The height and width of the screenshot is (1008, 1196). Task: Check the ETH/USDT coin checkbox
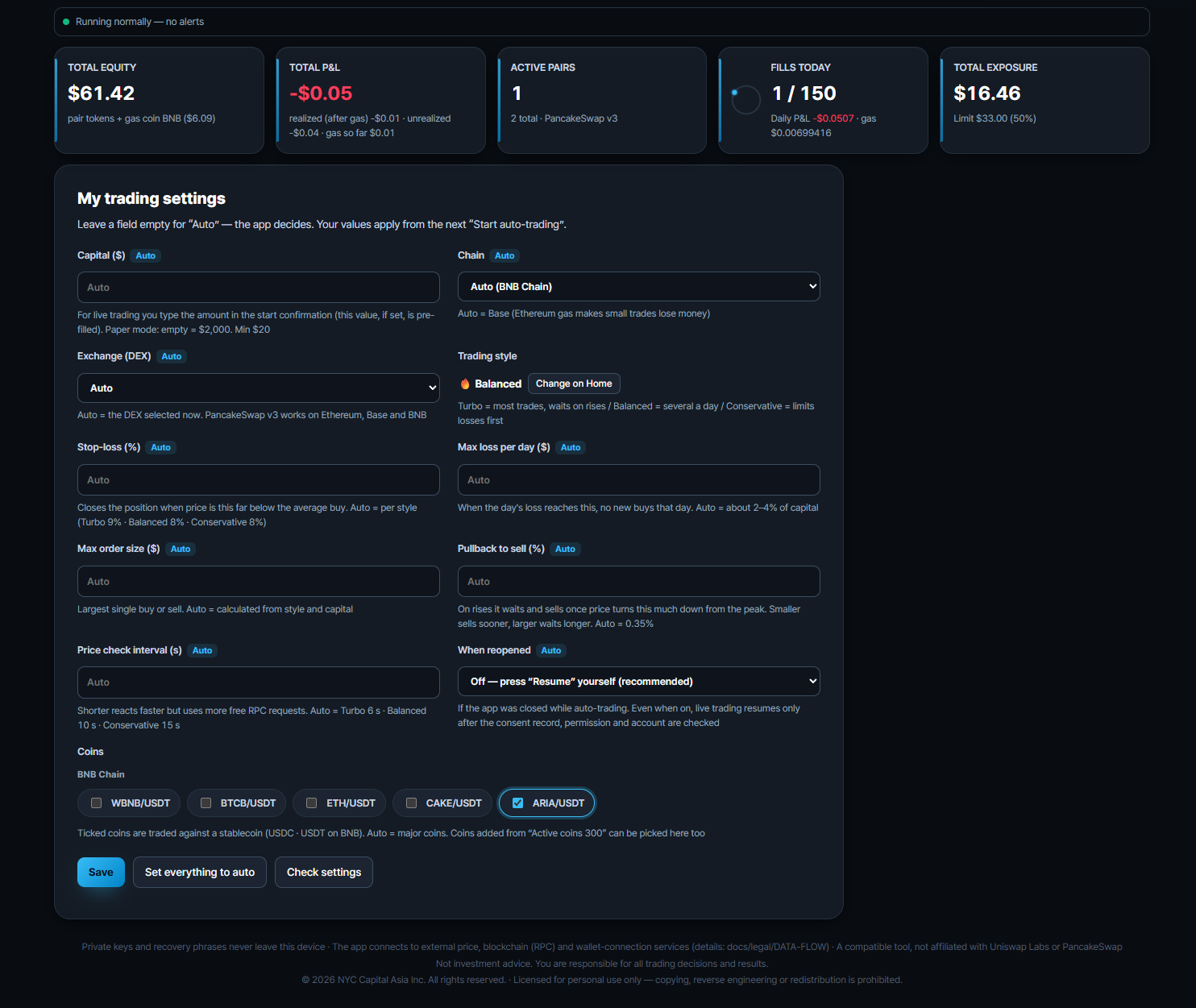[x=312, y=803]
